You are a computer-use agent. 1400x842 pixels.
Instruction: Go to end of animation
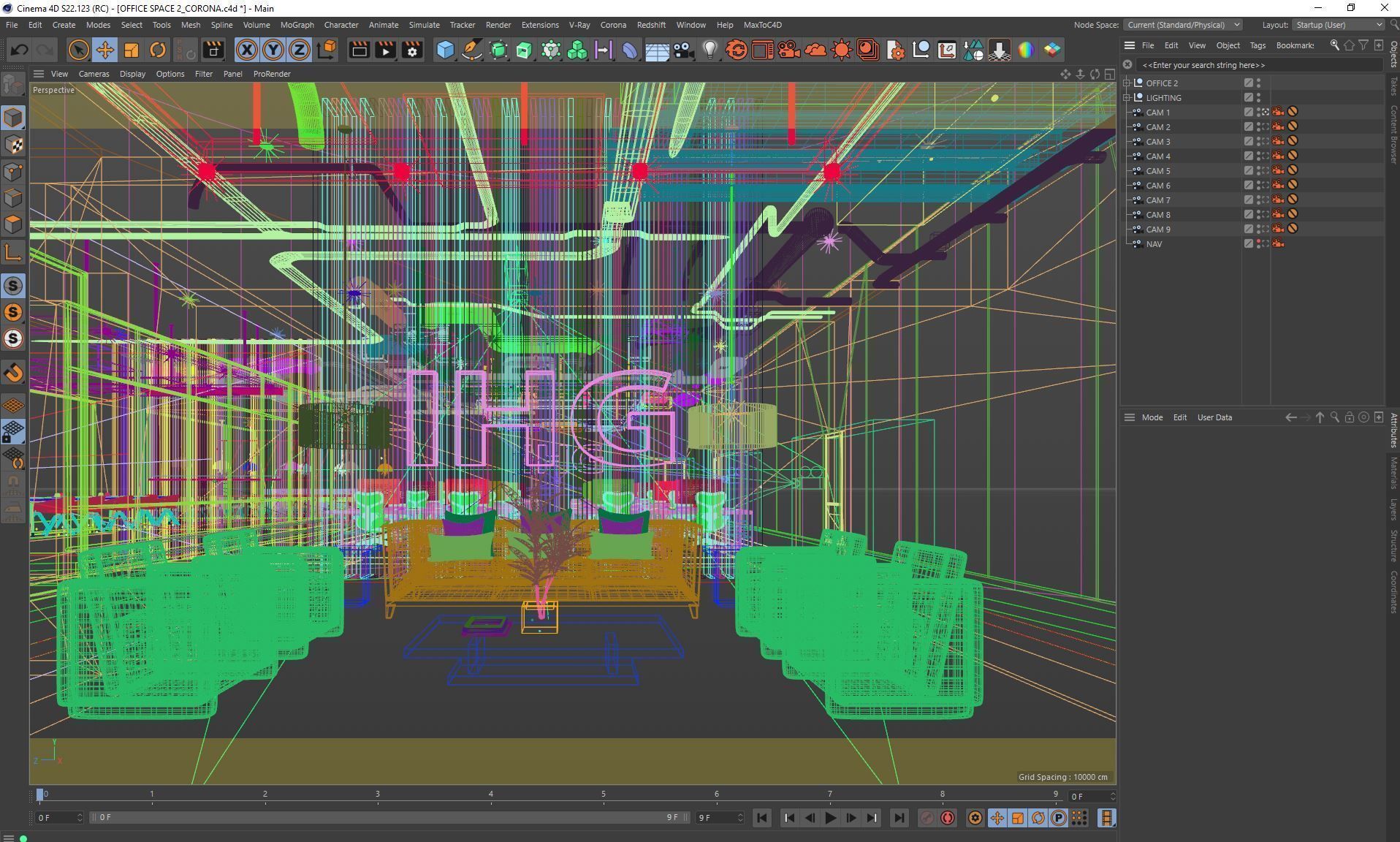coord(899,818)
